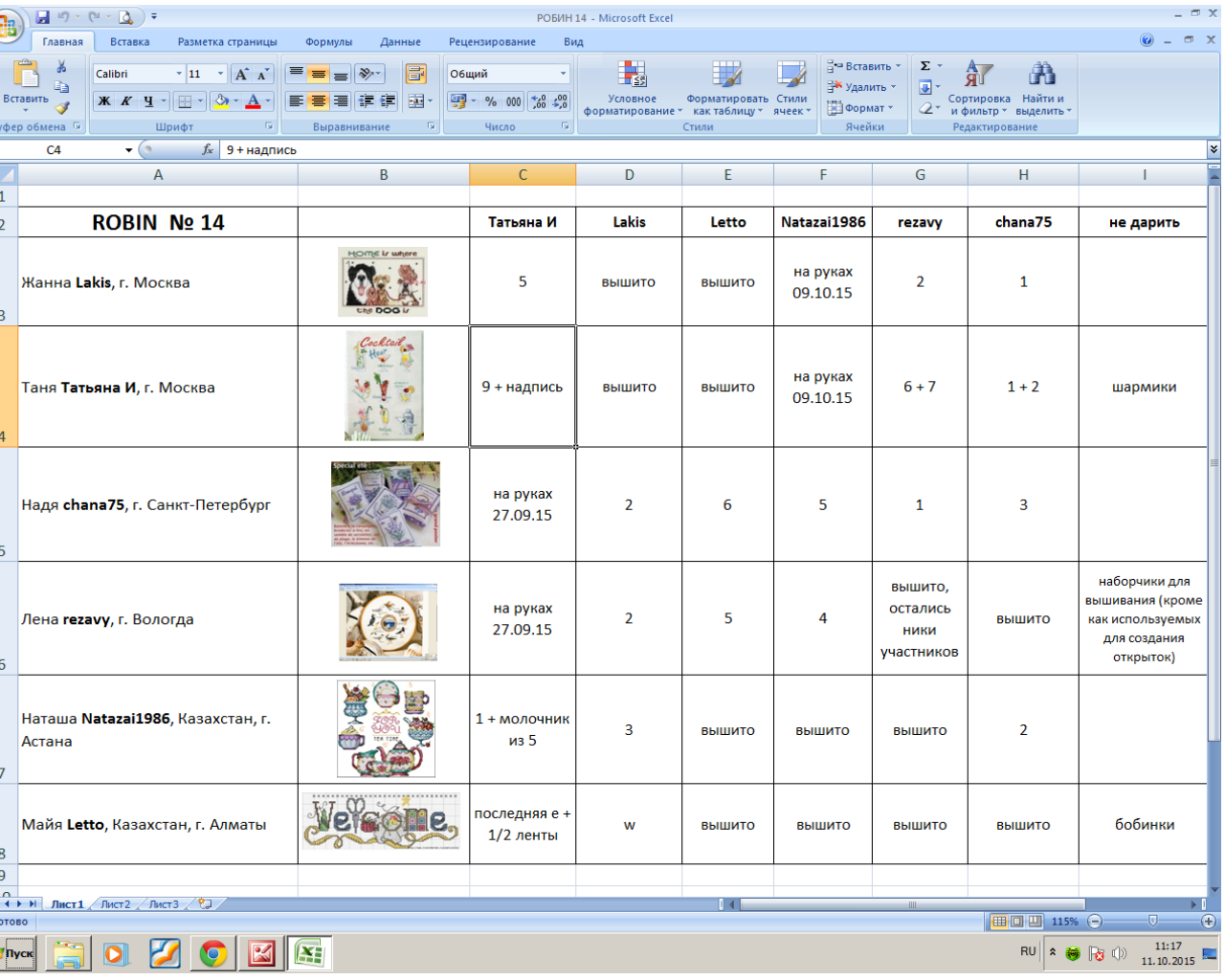Click the Cut scissors icon
The width and height of the screenshot is (1225, 980).
[61, 66]
